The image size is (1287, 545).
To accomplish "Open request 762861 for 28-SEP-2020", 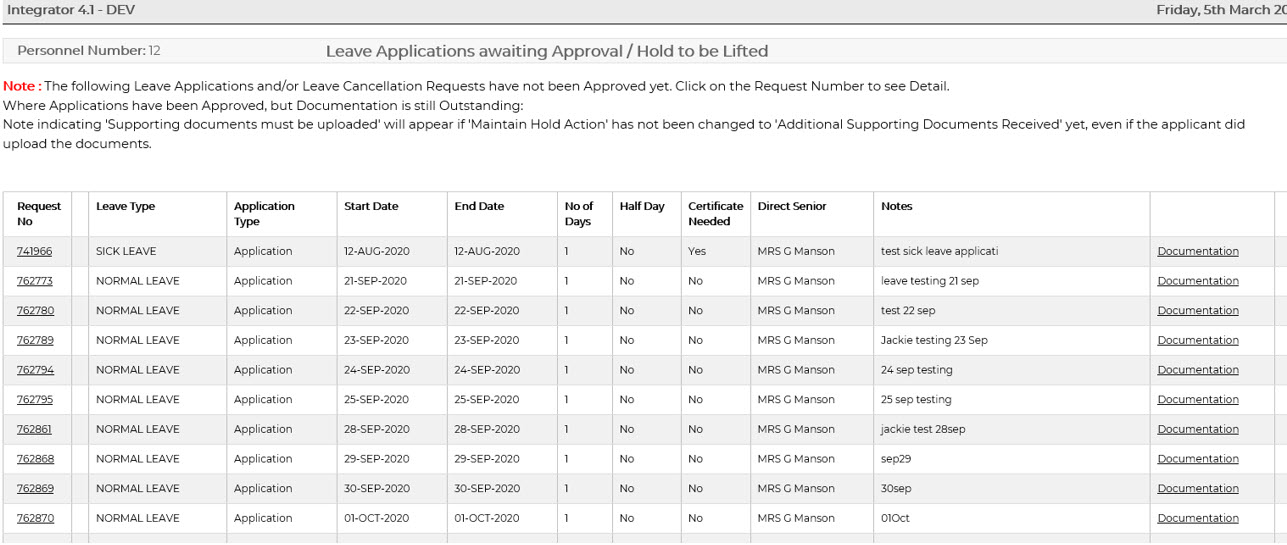I will click(34, 429).
